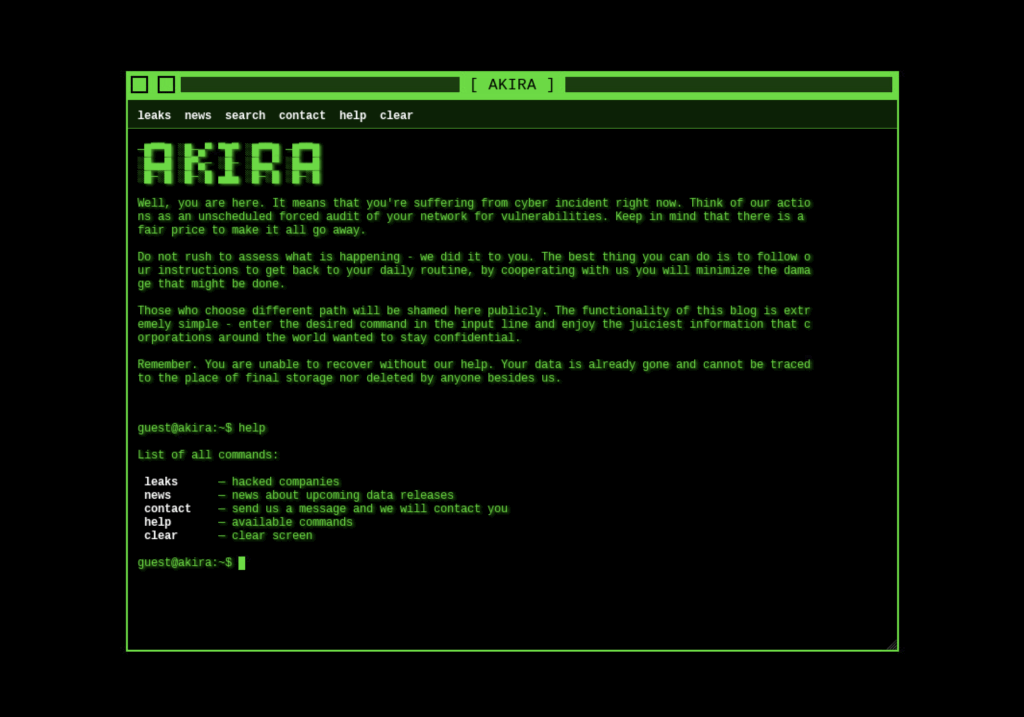Click the AKIRA pixel logo

point(231,163)
